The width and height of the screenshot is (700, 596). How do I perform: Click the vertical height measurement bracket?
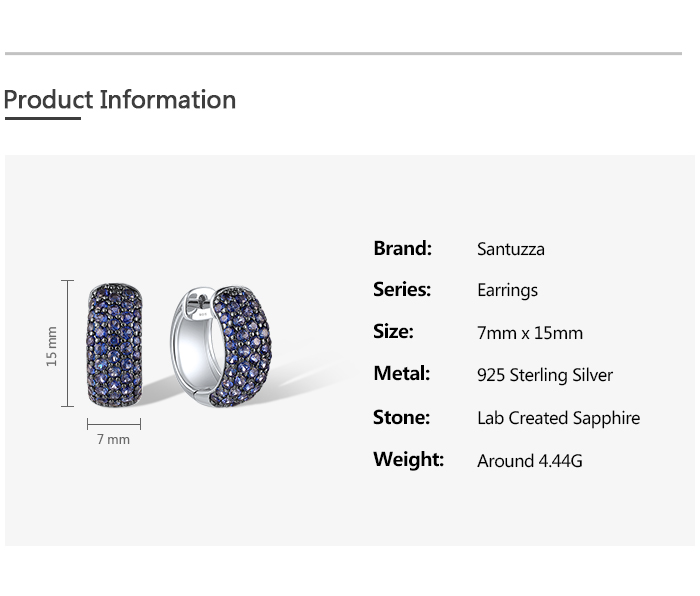pyautogui.click(x=68, y=344)
